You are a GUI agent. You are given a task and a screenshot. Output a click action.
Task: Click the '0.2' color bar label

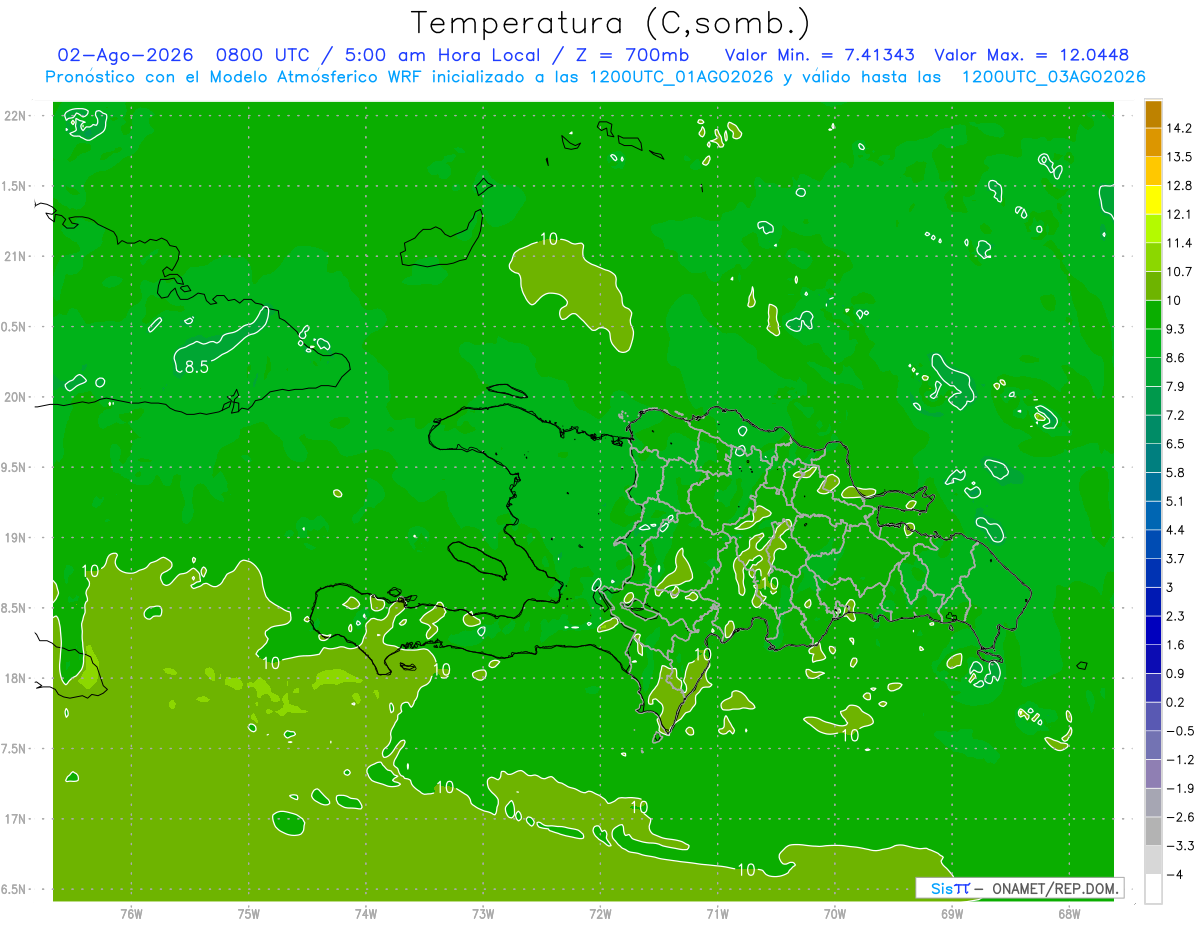1176,702
